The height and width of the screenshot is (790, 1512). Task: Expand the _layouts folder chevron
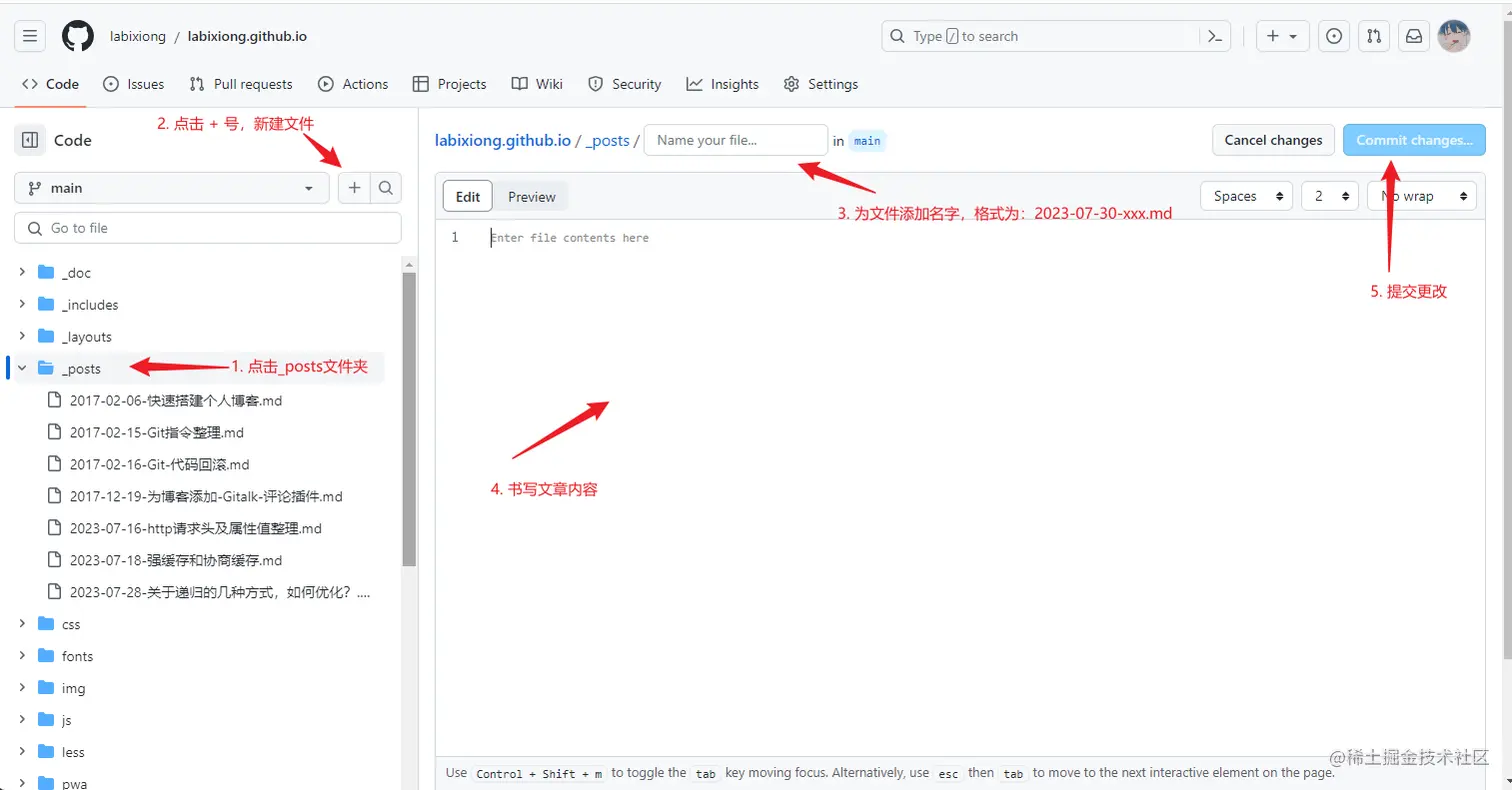tap(22, 336)
